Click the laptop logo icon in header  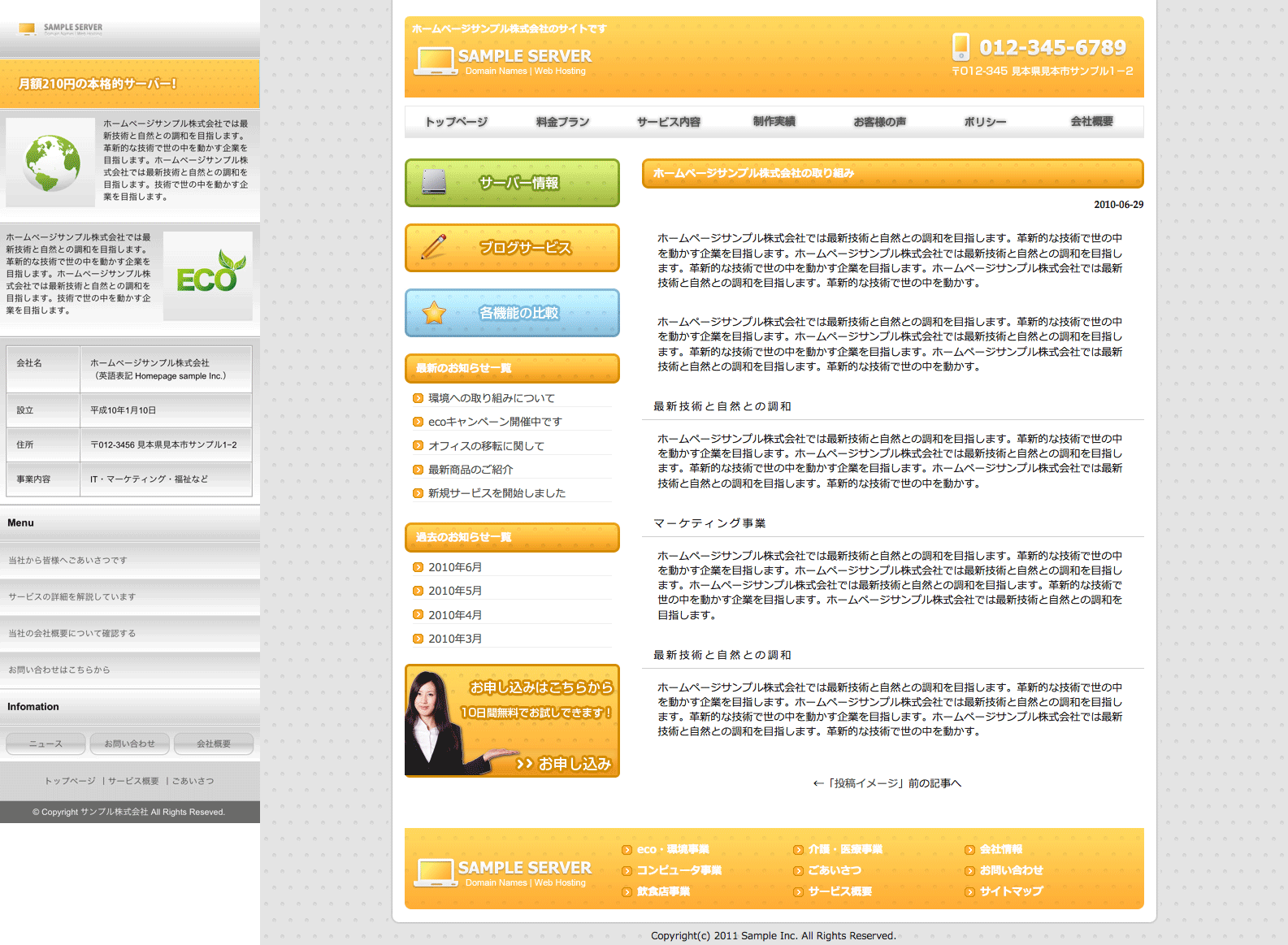(x=434, y=61)
